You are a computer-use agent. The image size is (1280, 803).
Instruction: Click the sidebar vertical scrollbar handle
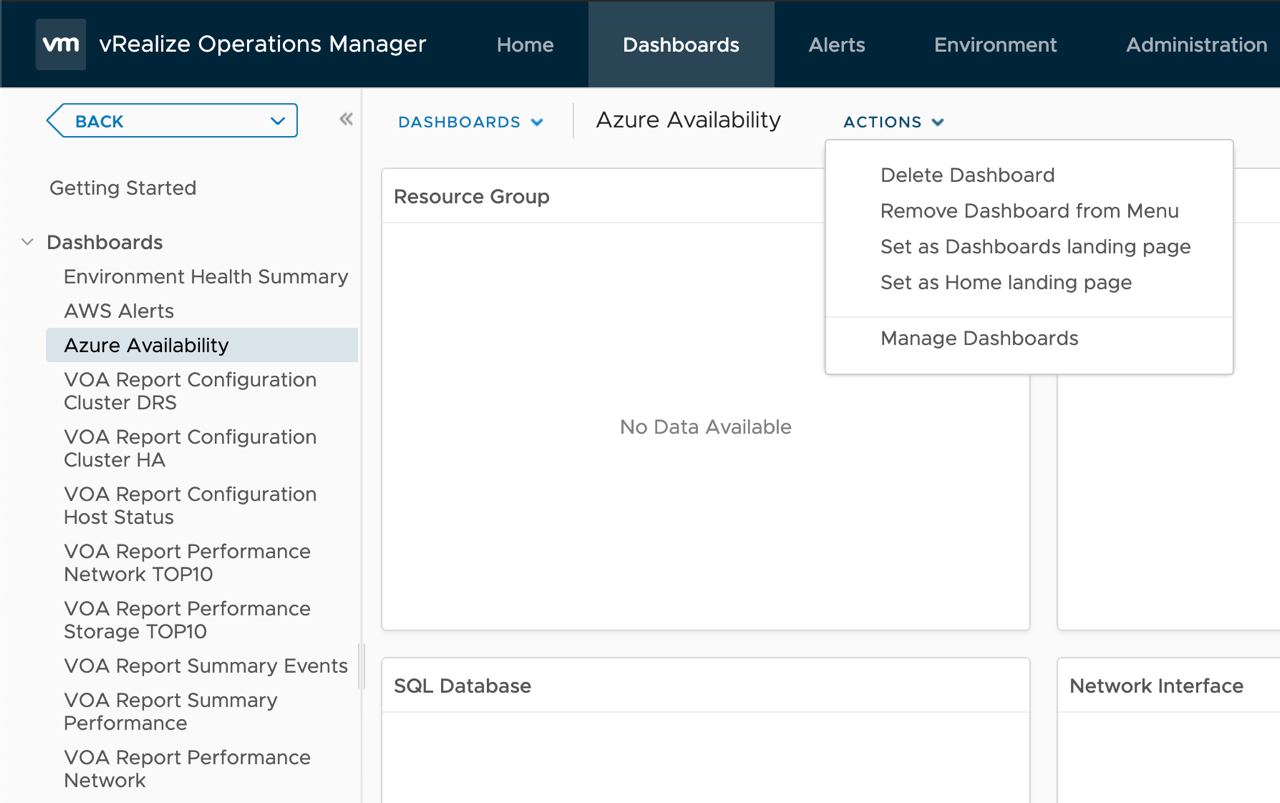coord(361,666)
